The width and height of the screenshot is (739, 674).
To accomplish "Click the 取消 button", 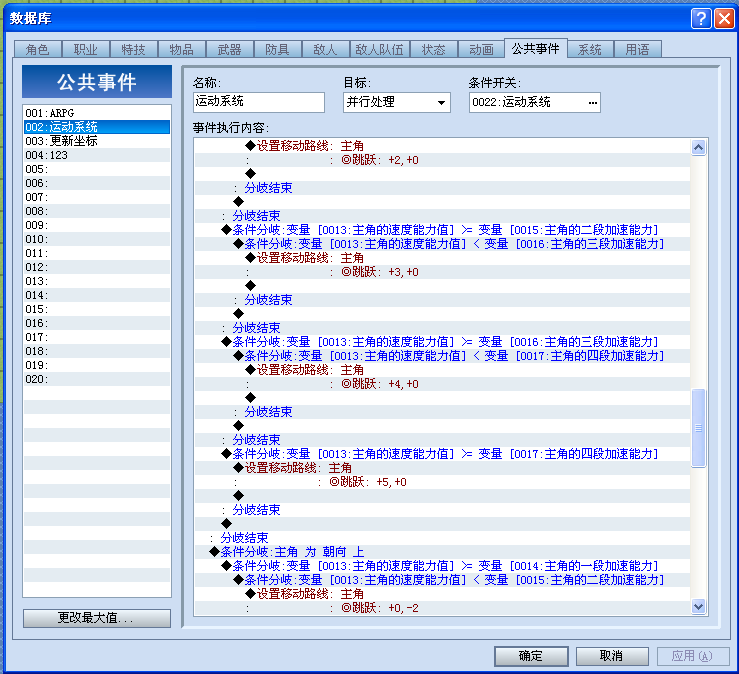I will 612,656.
